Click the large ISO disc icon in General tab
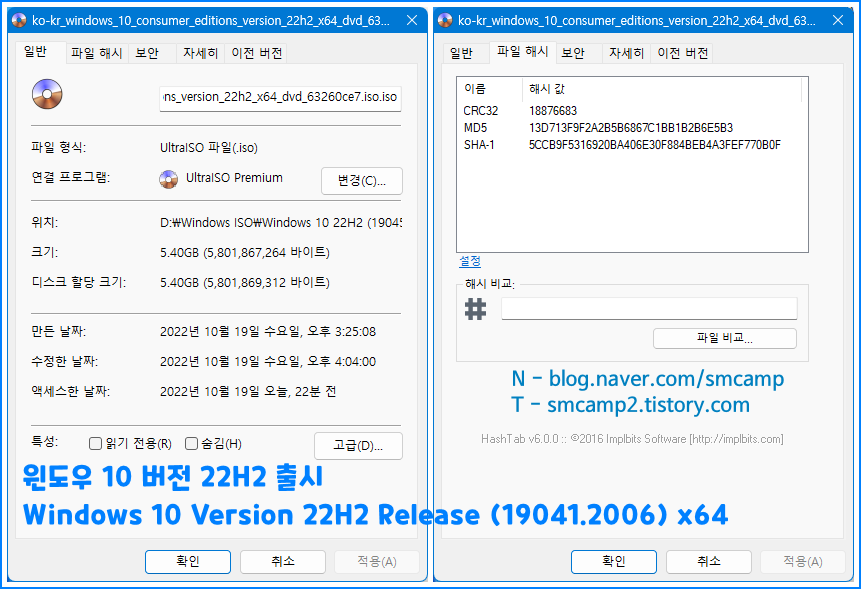Screen dimensions: 861x589 click(x=47, y=94)
